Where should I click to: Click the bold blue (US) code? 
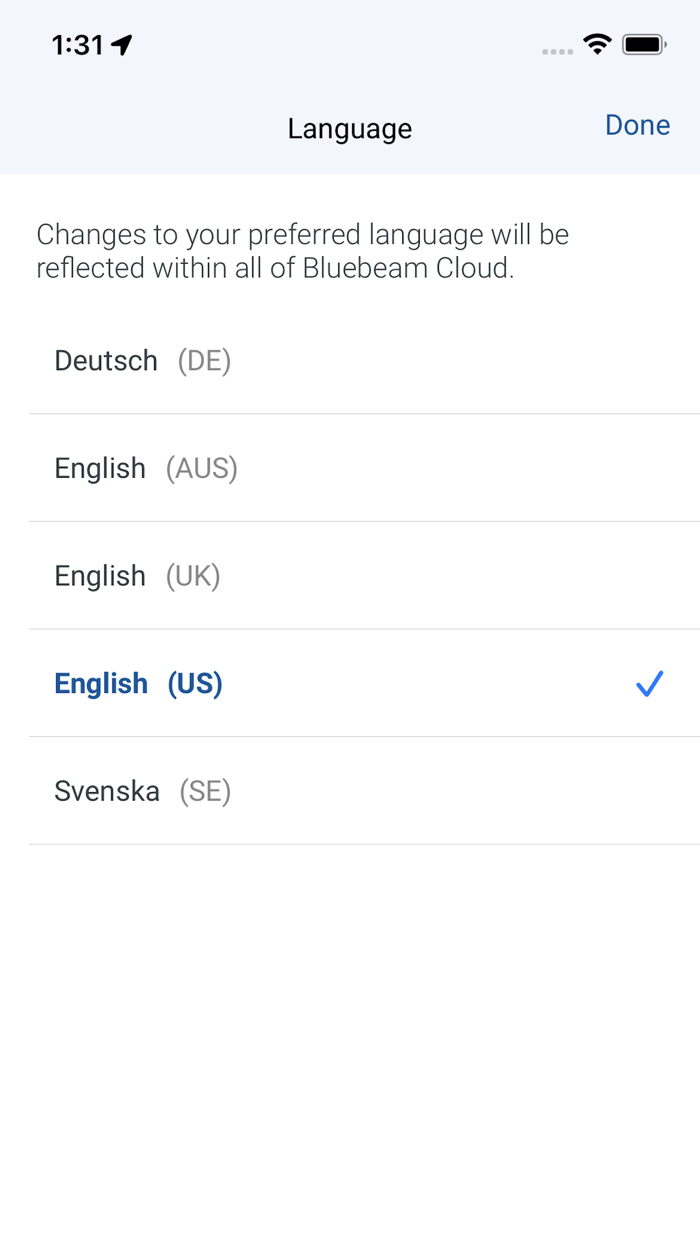[x=195, y=684]
